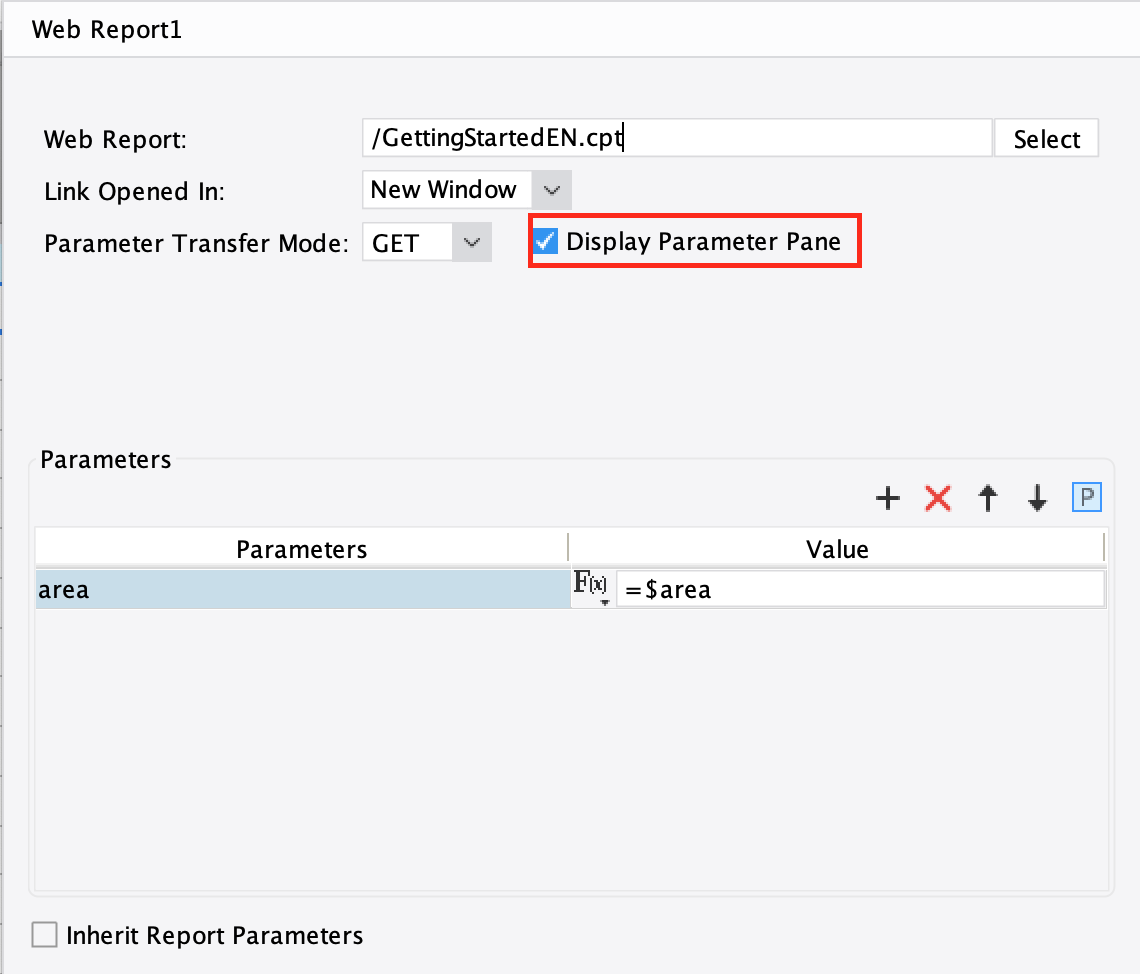
Task: Uncheck Display Parameter Pane checkbox
Action: click(x=545, y=241)
